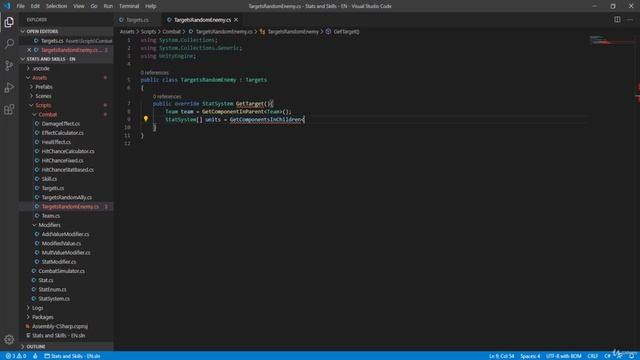This screenshot has width=640, height=360.
Task: Open HitChanceCalculator.cs file
Action: 68,151
